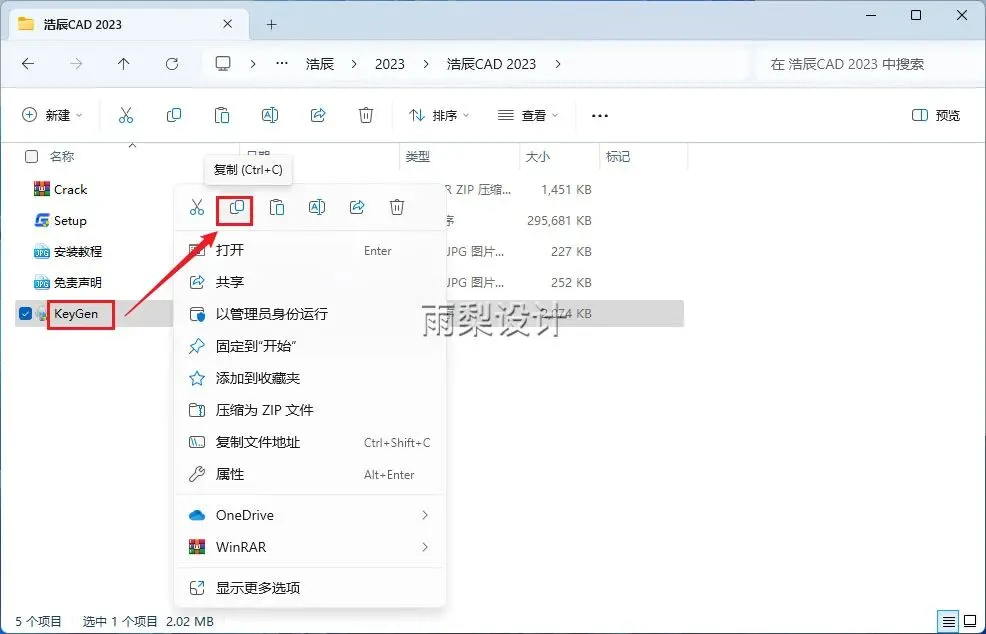The image size is (986, 634).
Task: Open a new tab with the plus button
Action: point(272,25)
